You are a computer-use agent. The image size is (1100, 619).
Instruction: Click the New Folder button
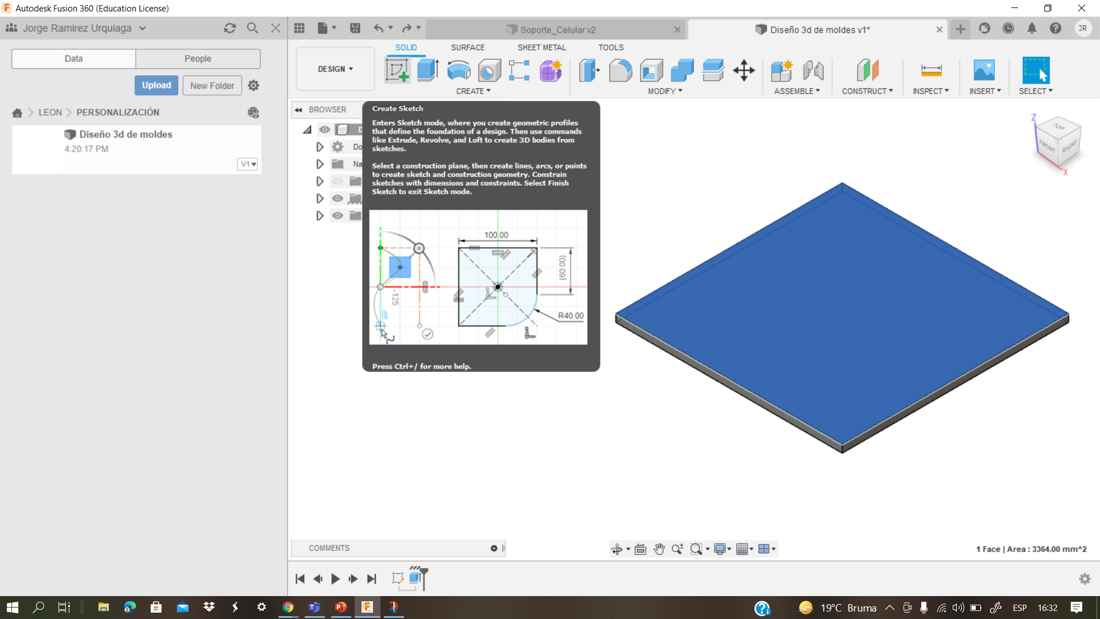212,86
